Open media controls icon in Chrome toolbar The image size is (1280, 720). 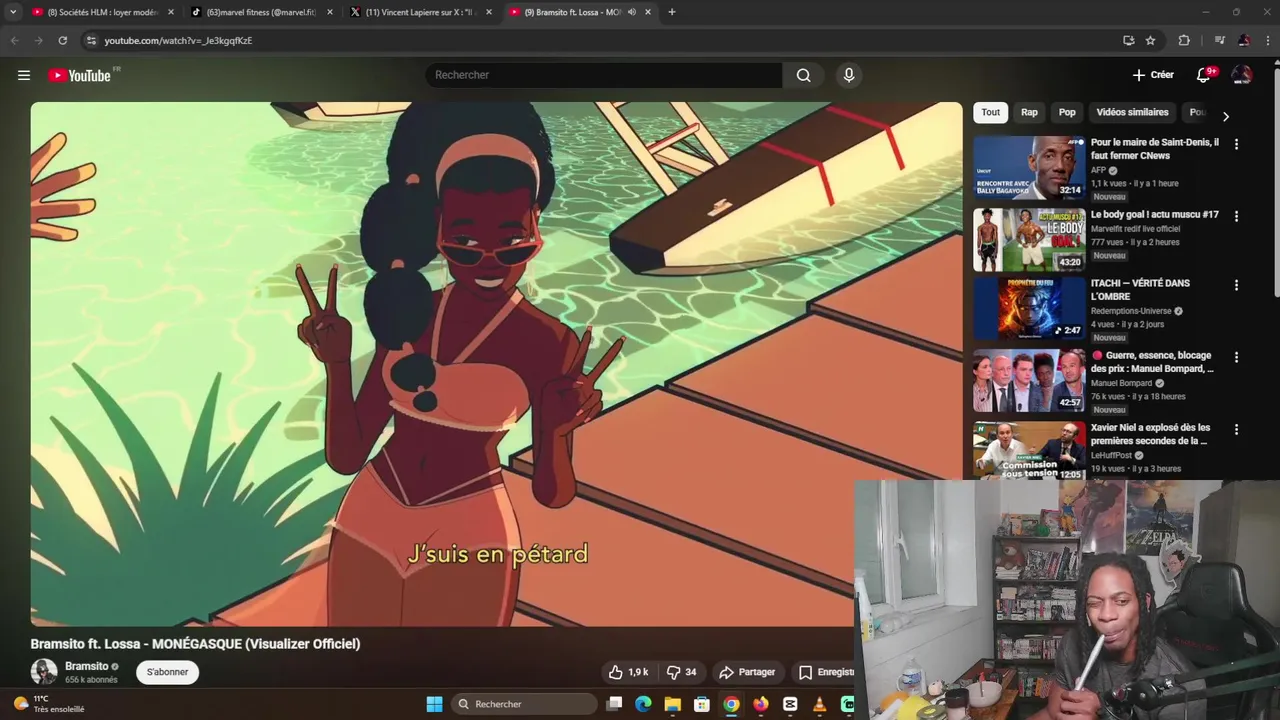[1219, 40]
